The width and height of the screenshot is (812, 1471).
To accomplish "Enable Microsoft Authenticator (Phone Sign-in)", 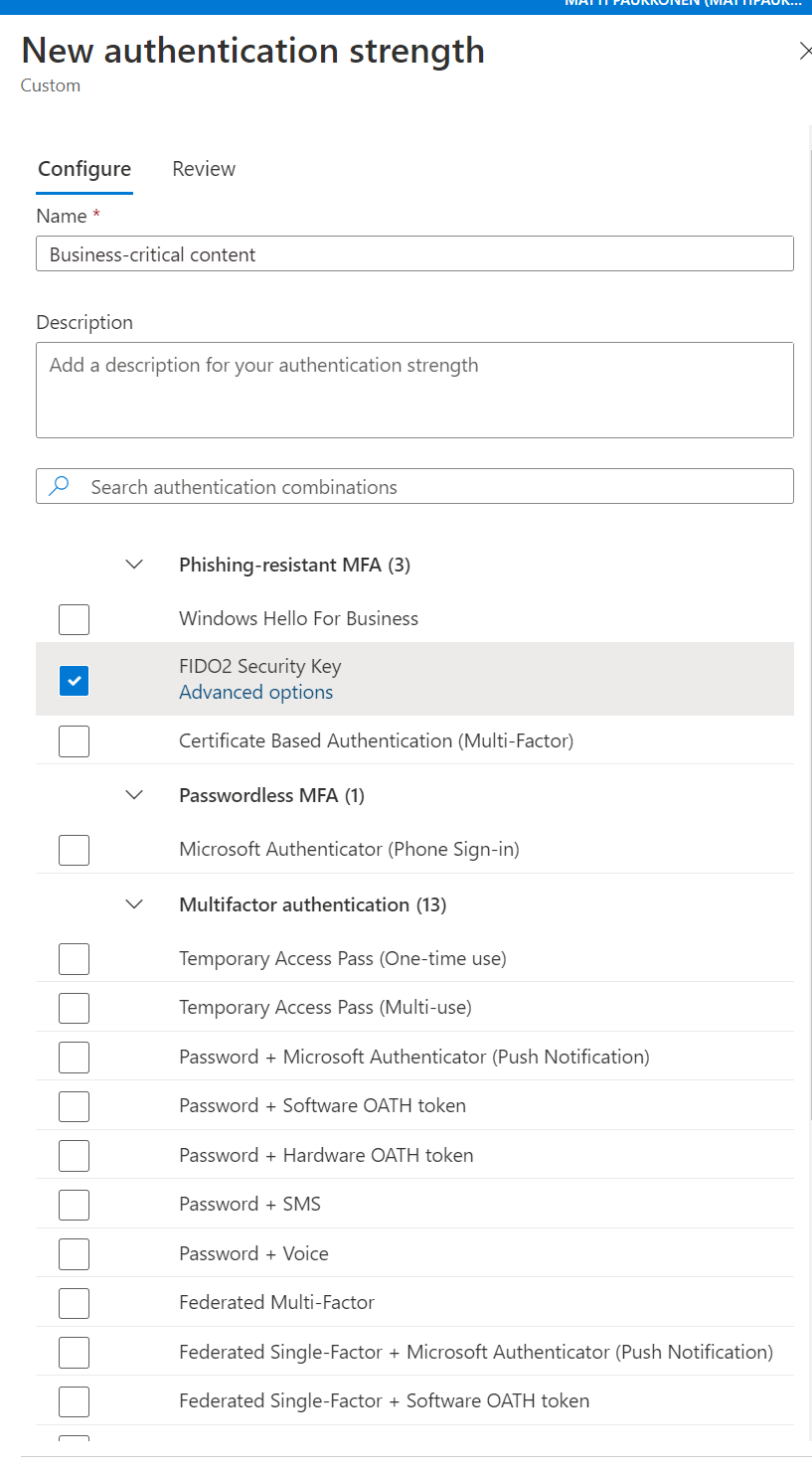I will coord(74,850).
